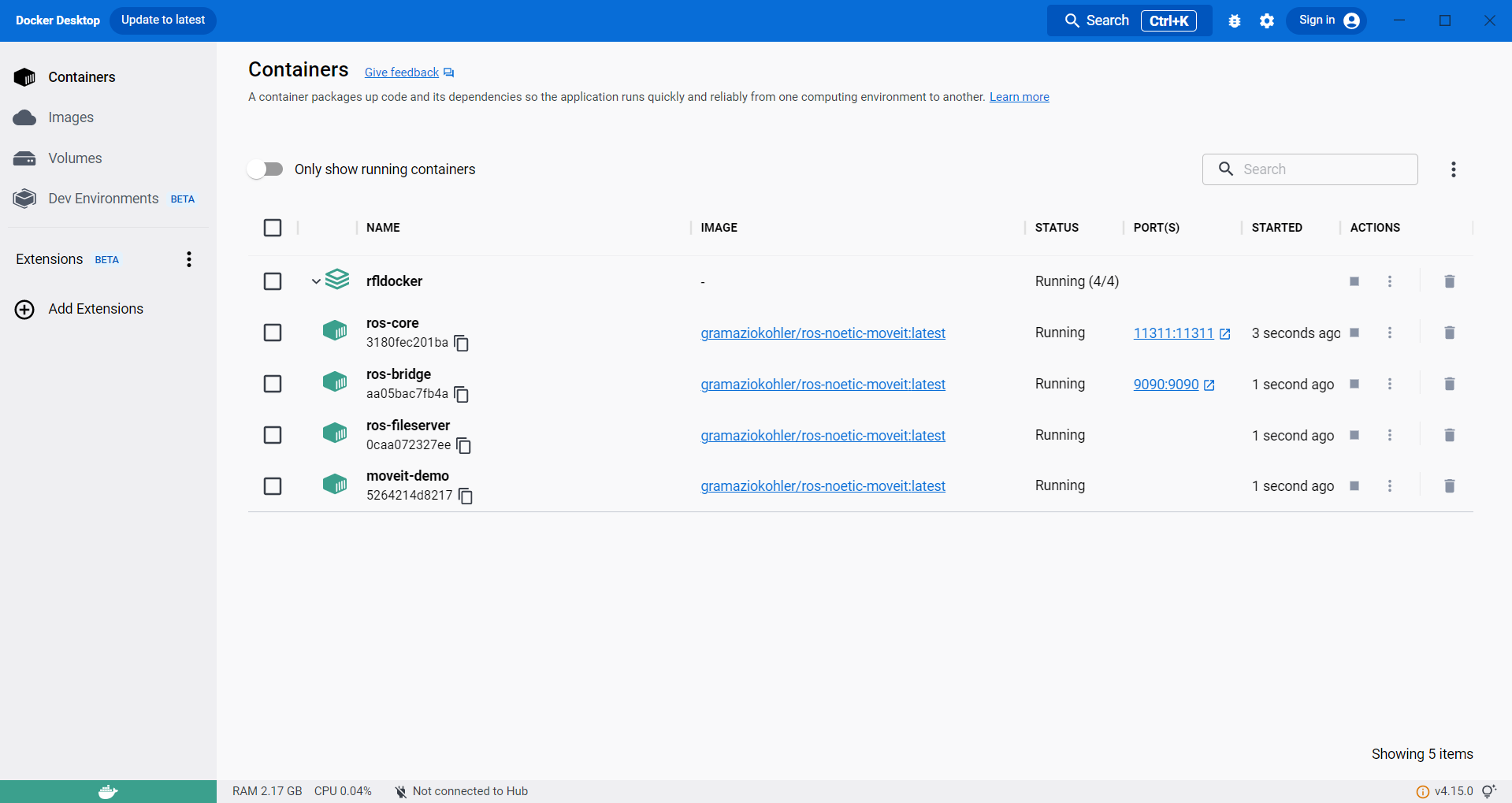Click Update to latest button
This screenshot has width=1512, height=803.
[x=163, y=20]
